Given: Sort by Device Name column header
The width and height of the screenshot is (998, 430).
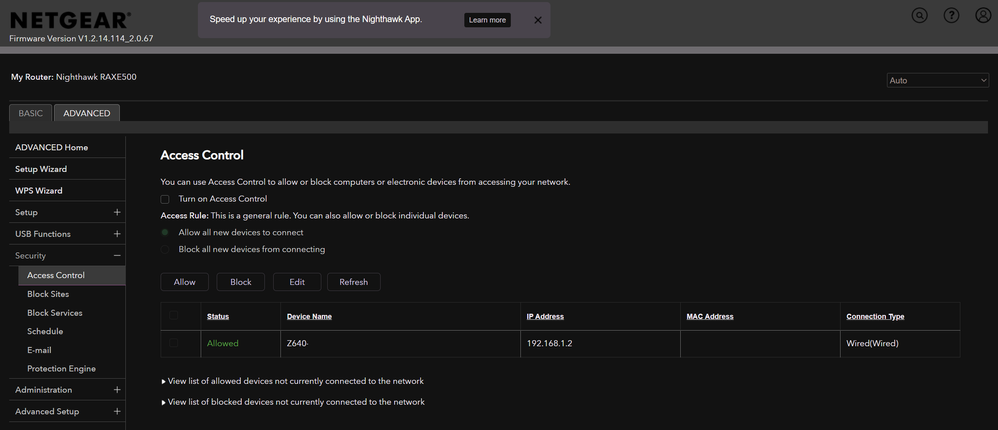Looking at the screenshot, I should [x=309, y=316].
